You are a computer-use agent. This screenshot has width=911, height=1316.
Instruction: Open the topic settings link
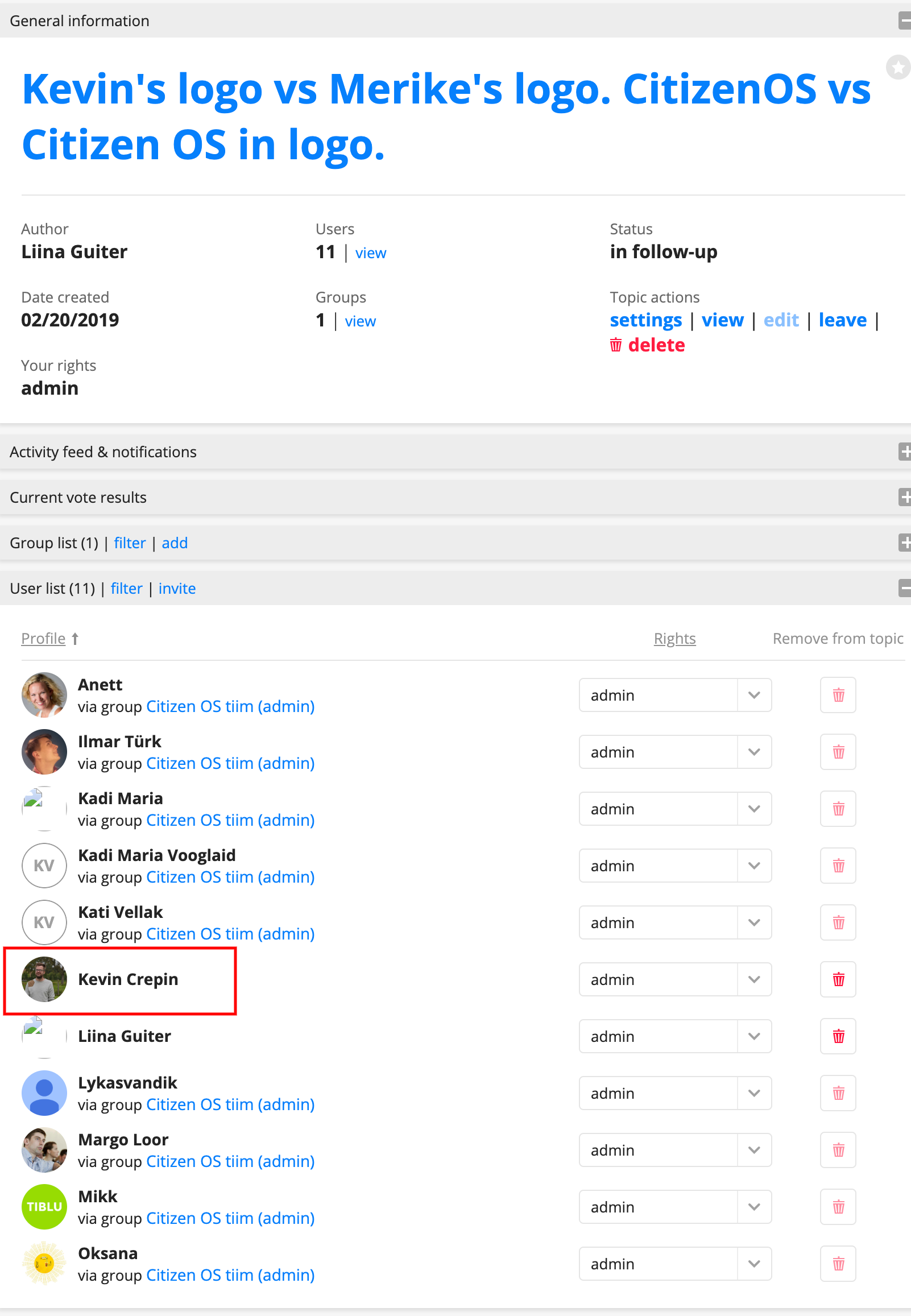pos(645,320)
